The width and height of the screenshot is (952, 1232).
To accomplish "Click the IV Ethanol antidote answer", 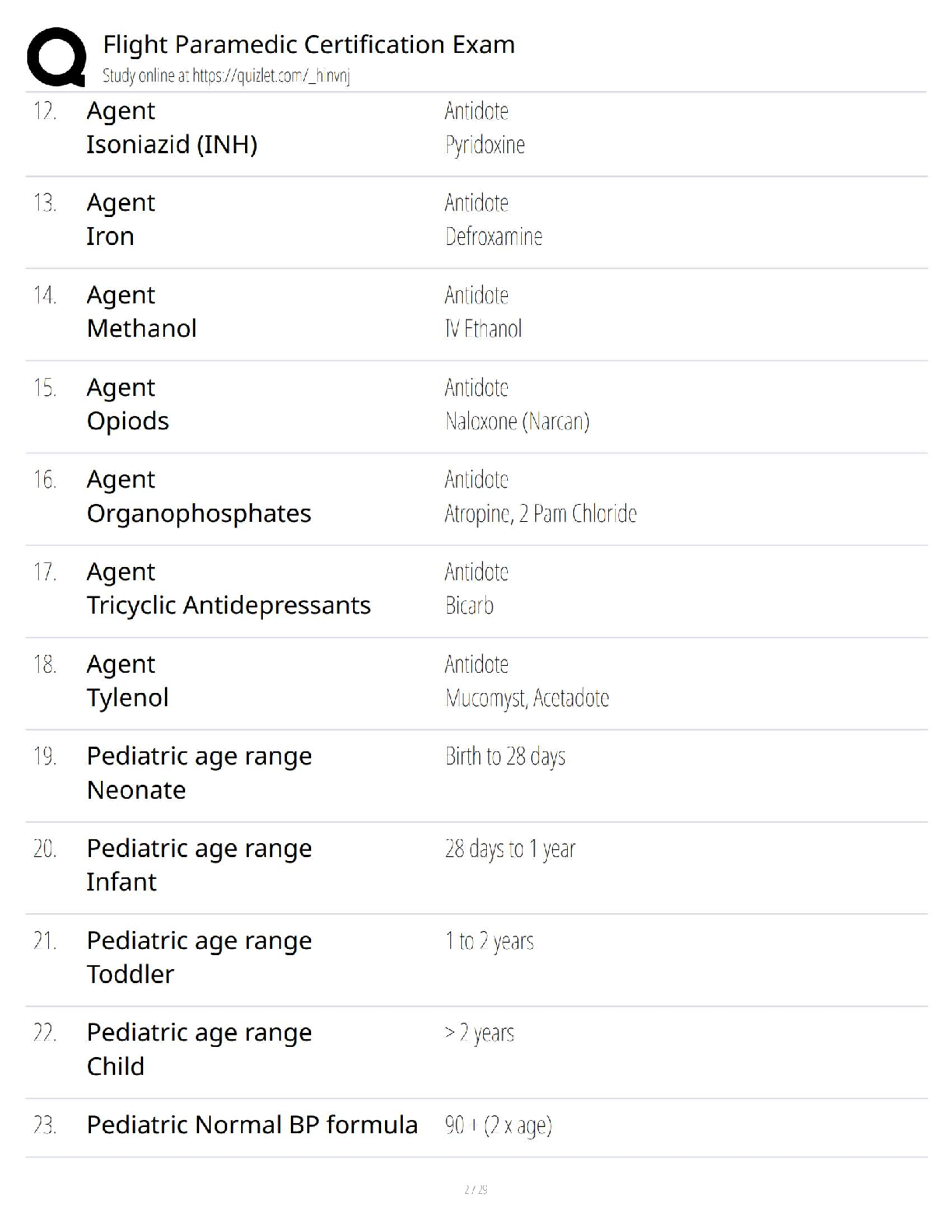I will pos(483,329).
